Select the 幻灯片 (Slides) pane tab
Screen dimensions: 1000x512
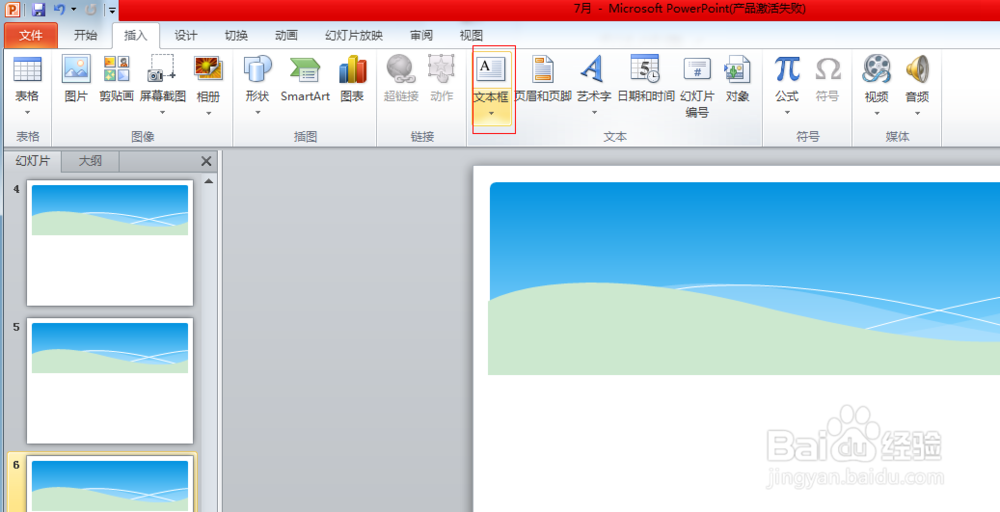(33, 161)
